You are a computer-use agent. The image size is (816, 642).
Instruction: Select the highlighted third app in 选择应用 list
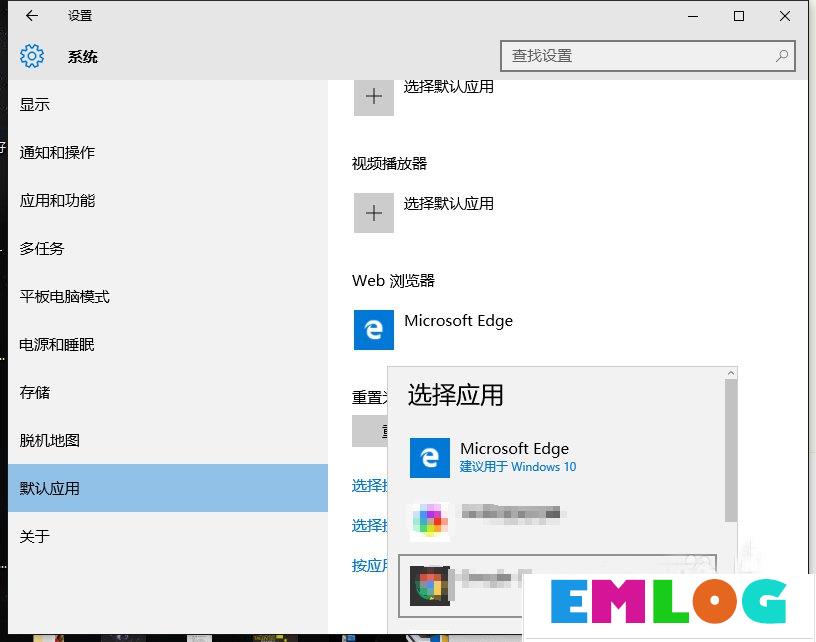558,586
